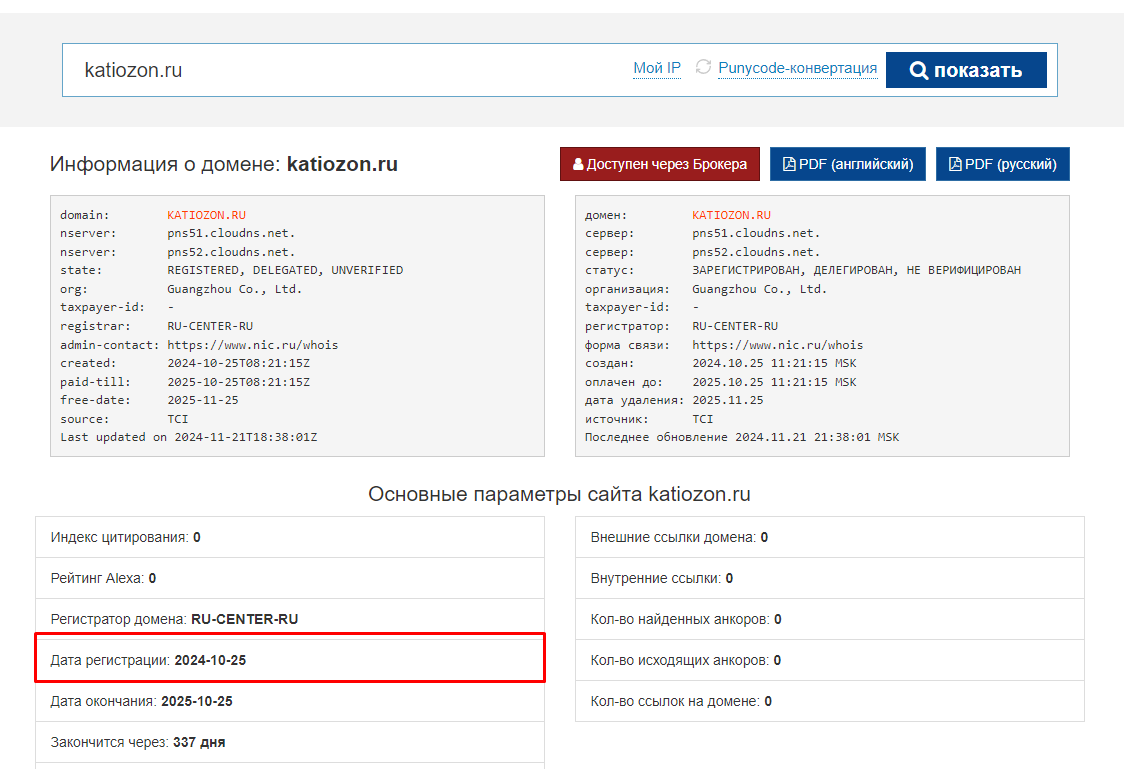Click the Кол-во ссылок на домене row
The image size is (1124, 769).
[829, 701]
